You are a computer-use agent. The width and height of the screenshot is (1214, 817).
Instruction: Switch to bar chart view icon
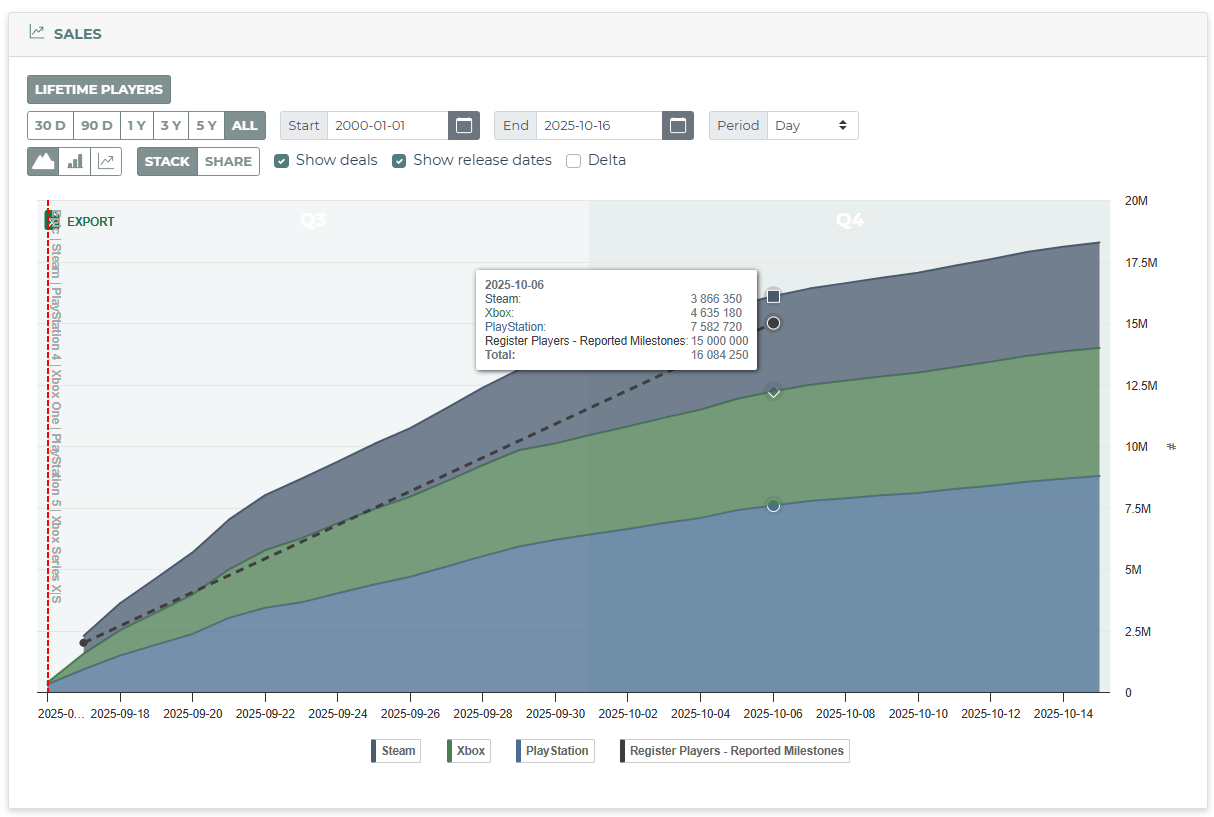point(75,161)
